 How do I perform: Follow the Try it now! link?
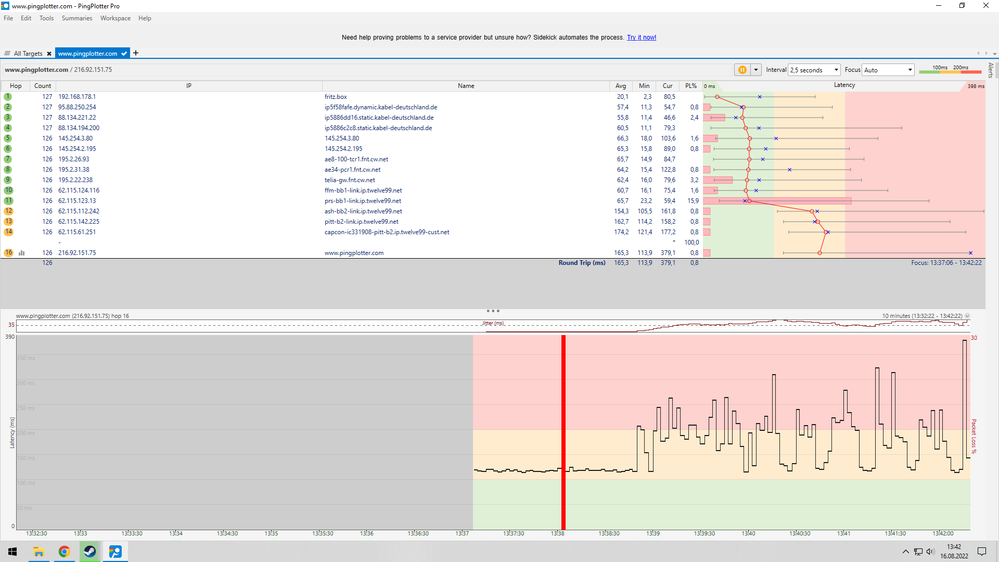pyautogui.click(x=642, y=38)
